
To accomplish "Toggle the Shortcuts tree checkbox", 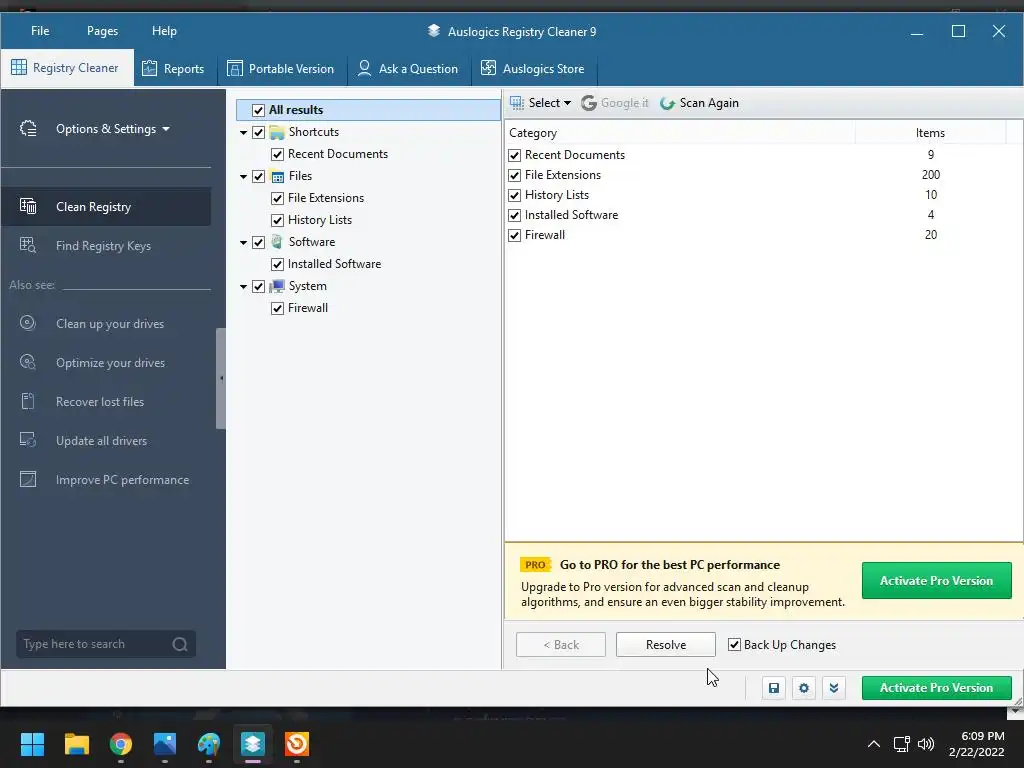I will pos(259,133).
